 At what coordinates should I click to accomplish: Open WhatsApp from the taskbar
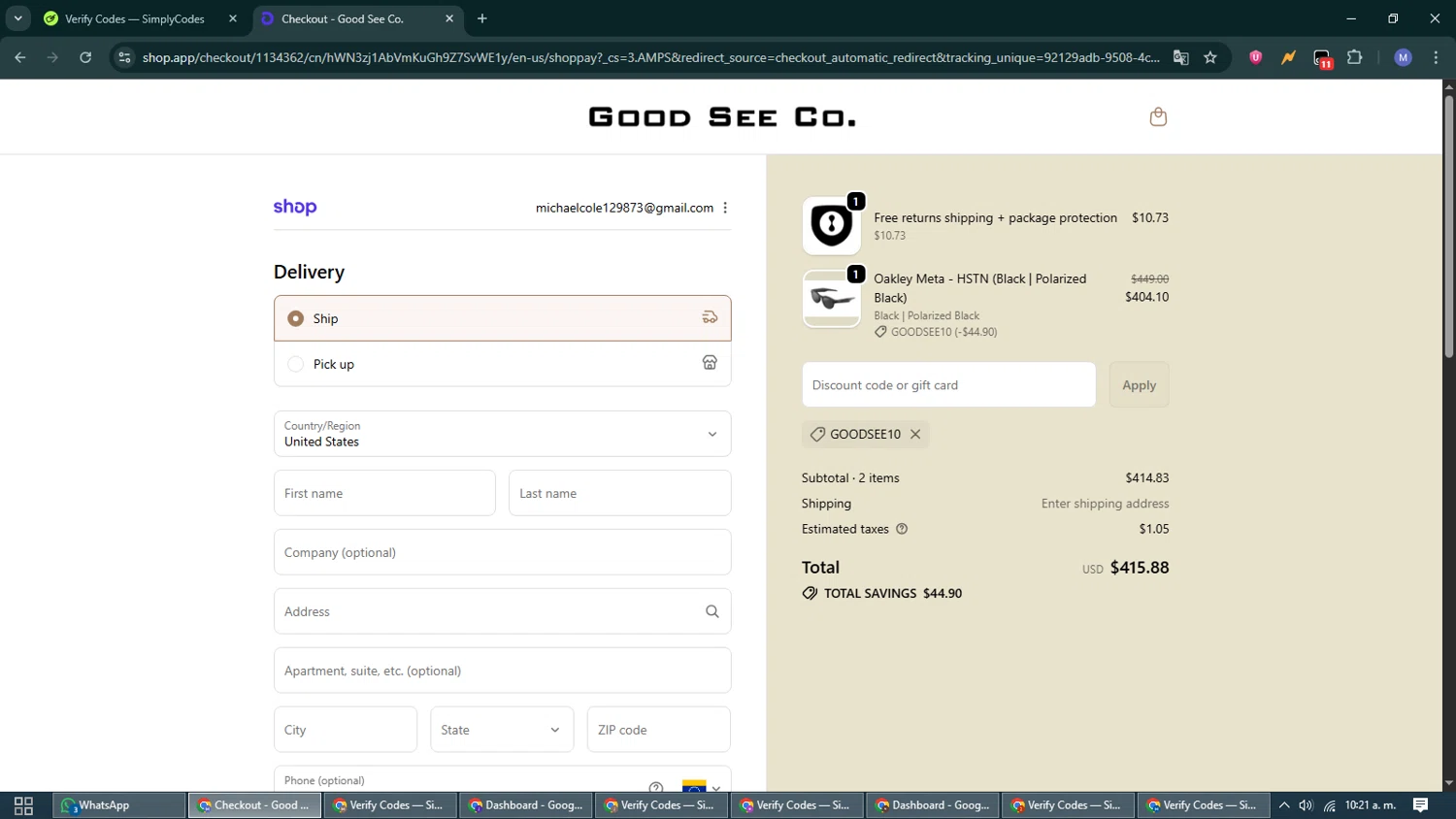coord(119,805)
